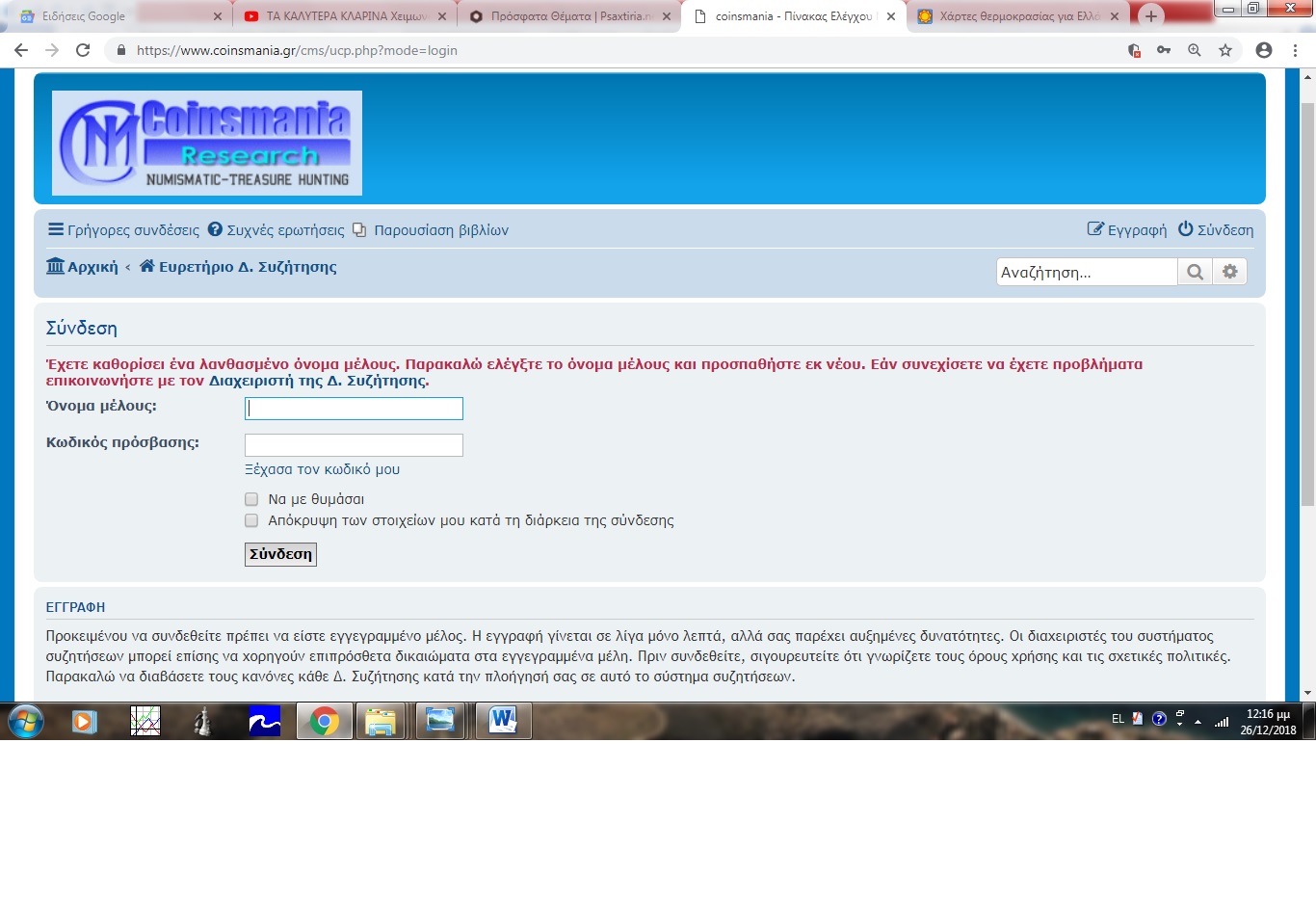Viewport: 1316px width, 902px height.
Task: Check 'Απόκρυψη των στοιχείων μου' option
Action: pos(251,520)
